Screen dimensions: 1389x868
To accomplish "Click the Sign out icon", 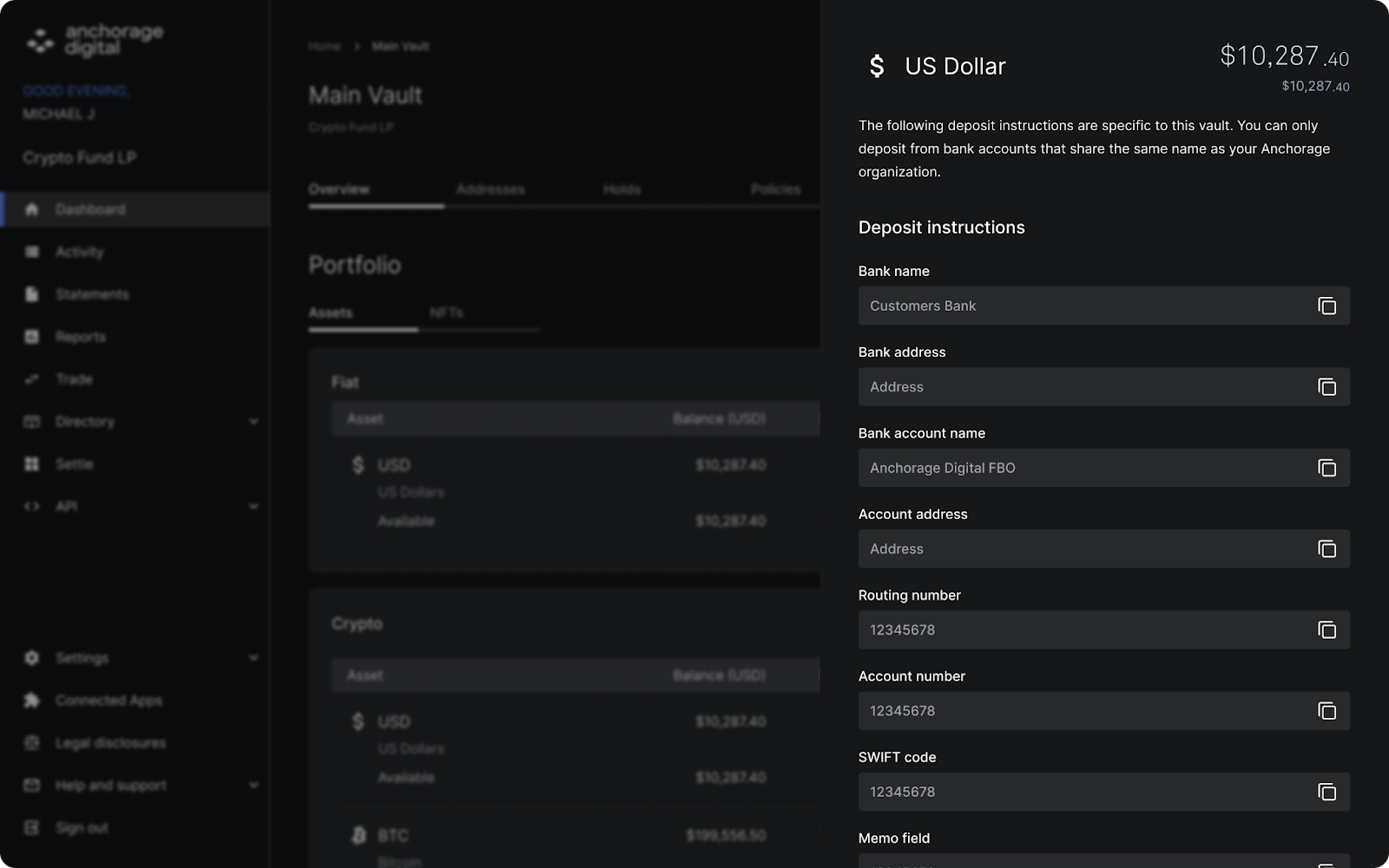I will (32, 828).
